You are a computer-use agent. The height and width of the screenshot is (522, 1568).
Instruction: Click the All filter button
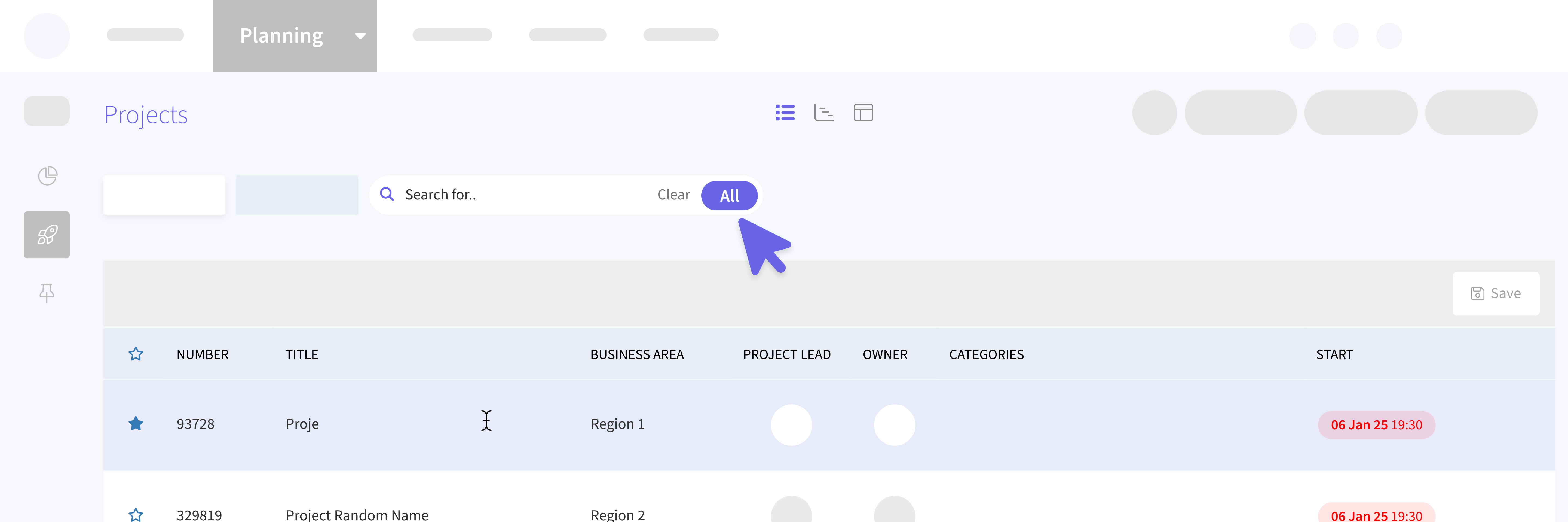click(x=729, y=196)
